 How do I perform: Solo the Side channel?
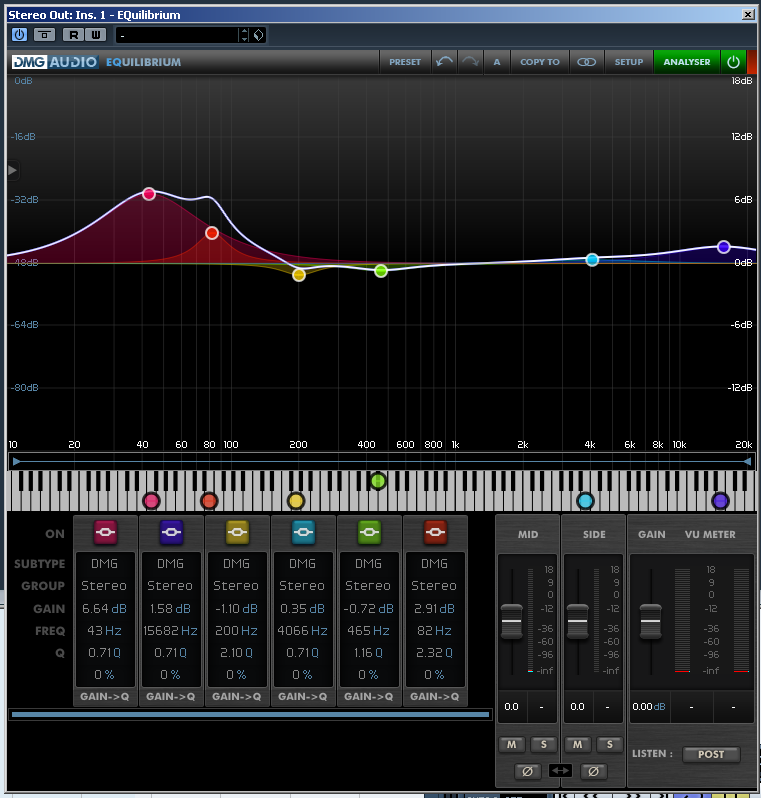pyautogui.click(x=610, y=745)
